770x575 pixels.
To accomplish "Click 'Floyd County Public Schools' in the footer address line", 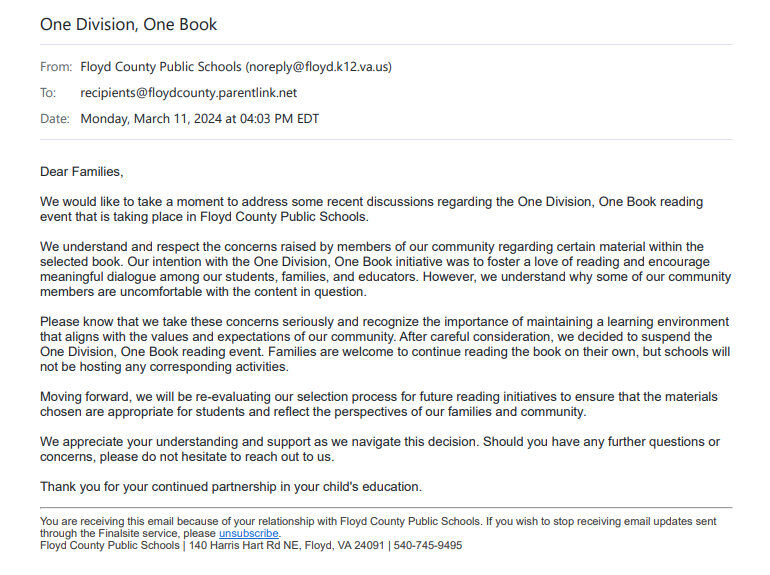I will (110, 546).
